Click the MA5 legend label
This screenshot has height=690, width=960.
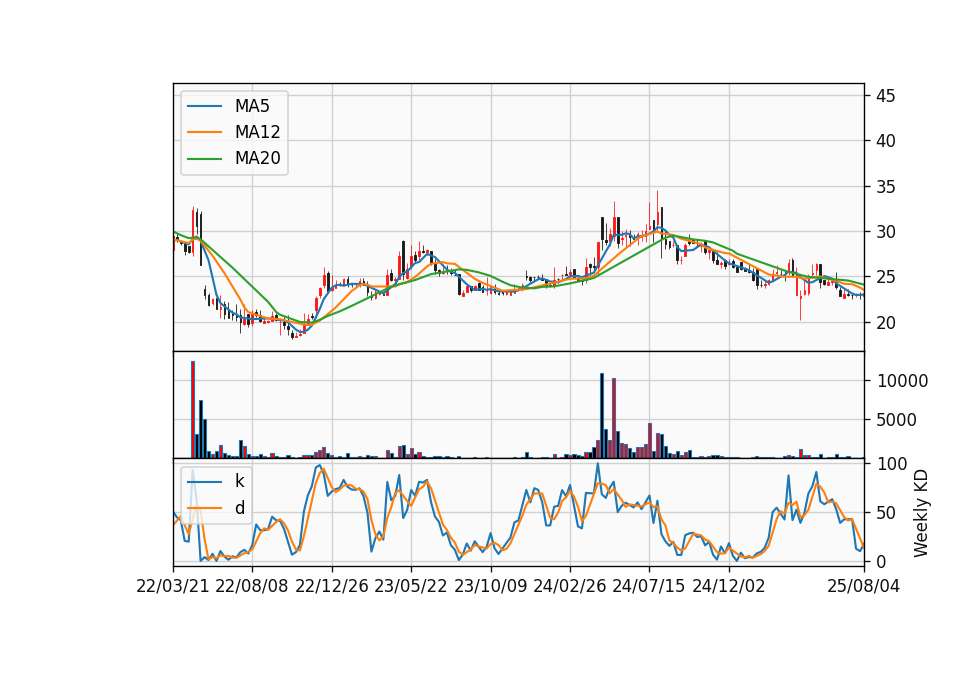point(252,106)
